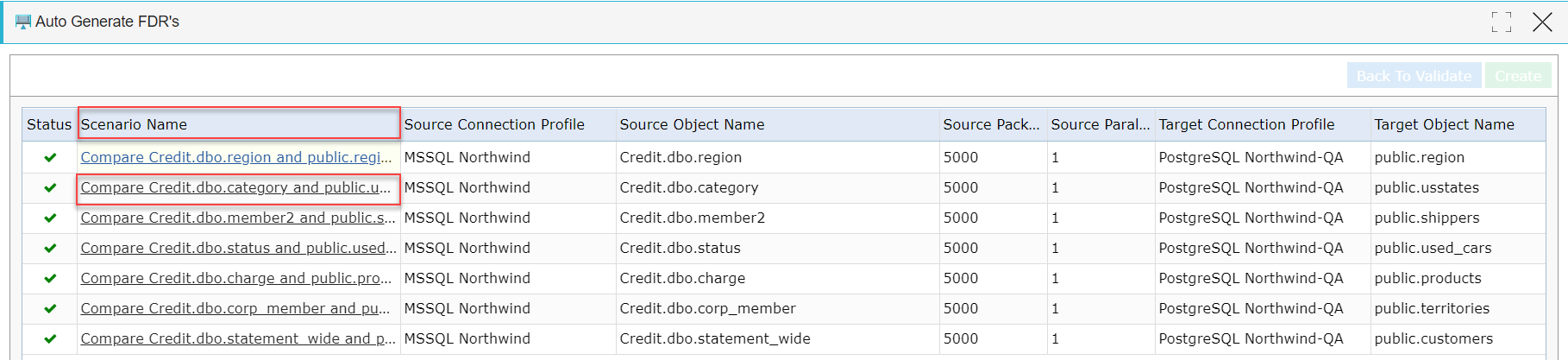The image size is (1568, 360).
Task: Select the Credit.dbo.status source object cell
Action: click(x=778, y=248)
